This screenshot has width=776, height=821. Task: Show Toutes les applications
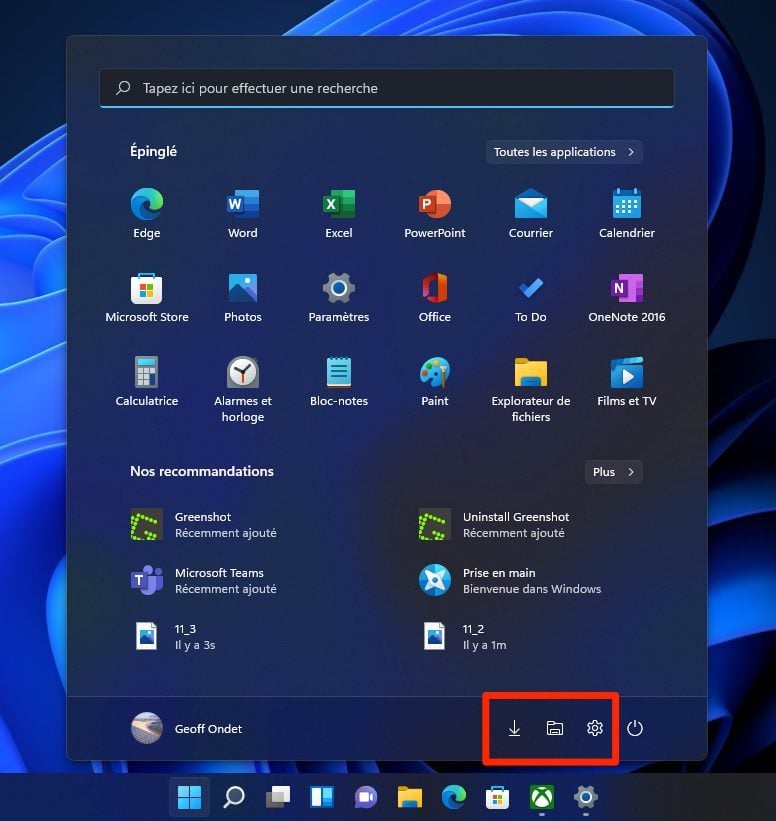point(564,152)
